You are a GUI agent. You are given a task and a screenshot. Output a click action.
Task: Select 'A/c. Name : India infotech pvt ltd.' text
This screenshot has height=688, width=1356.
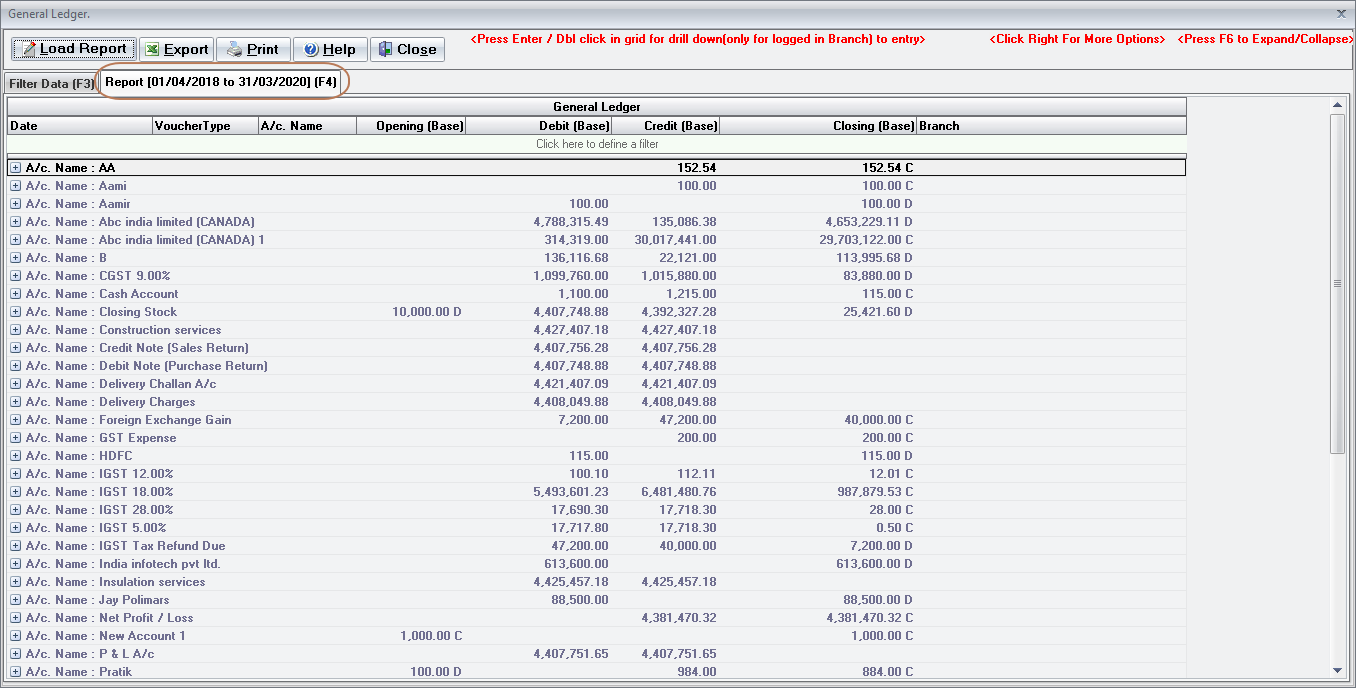123,564
